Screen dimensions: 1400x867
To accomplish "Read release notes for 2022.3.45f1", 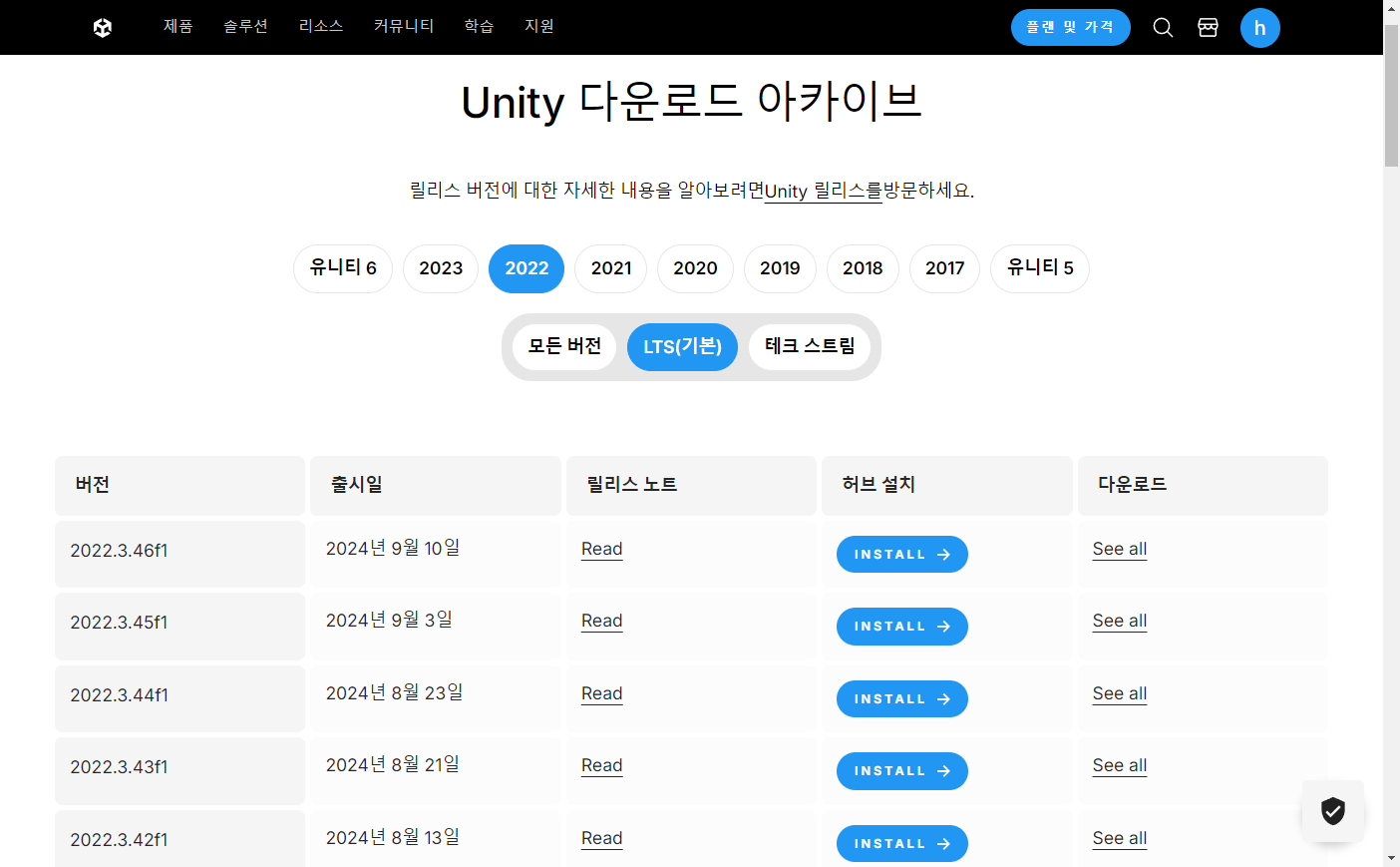I will [602, 621].
